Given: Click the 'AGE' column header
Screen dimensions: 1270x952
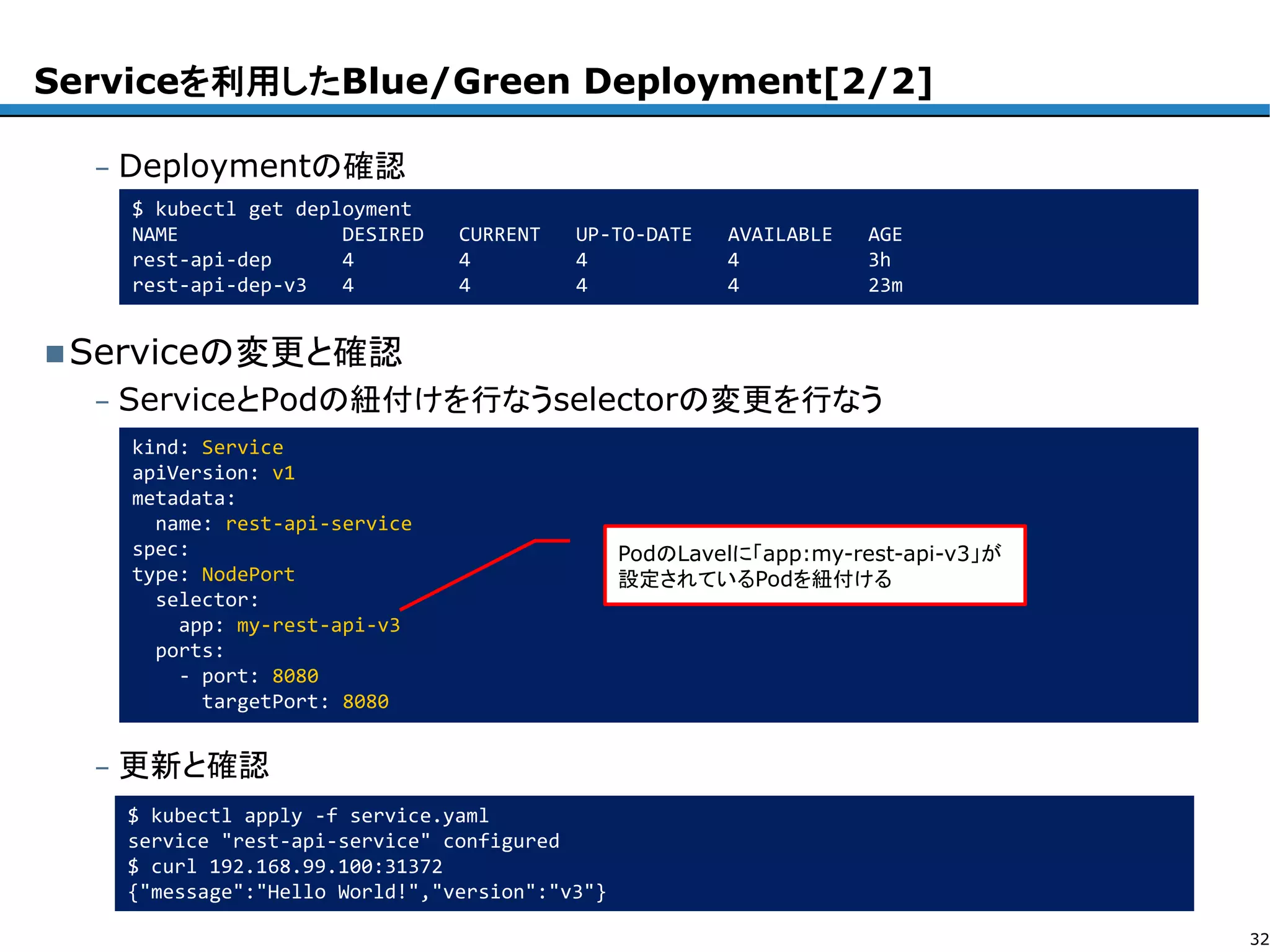Looking at the screenshot, I should click(x=885, y=235).
